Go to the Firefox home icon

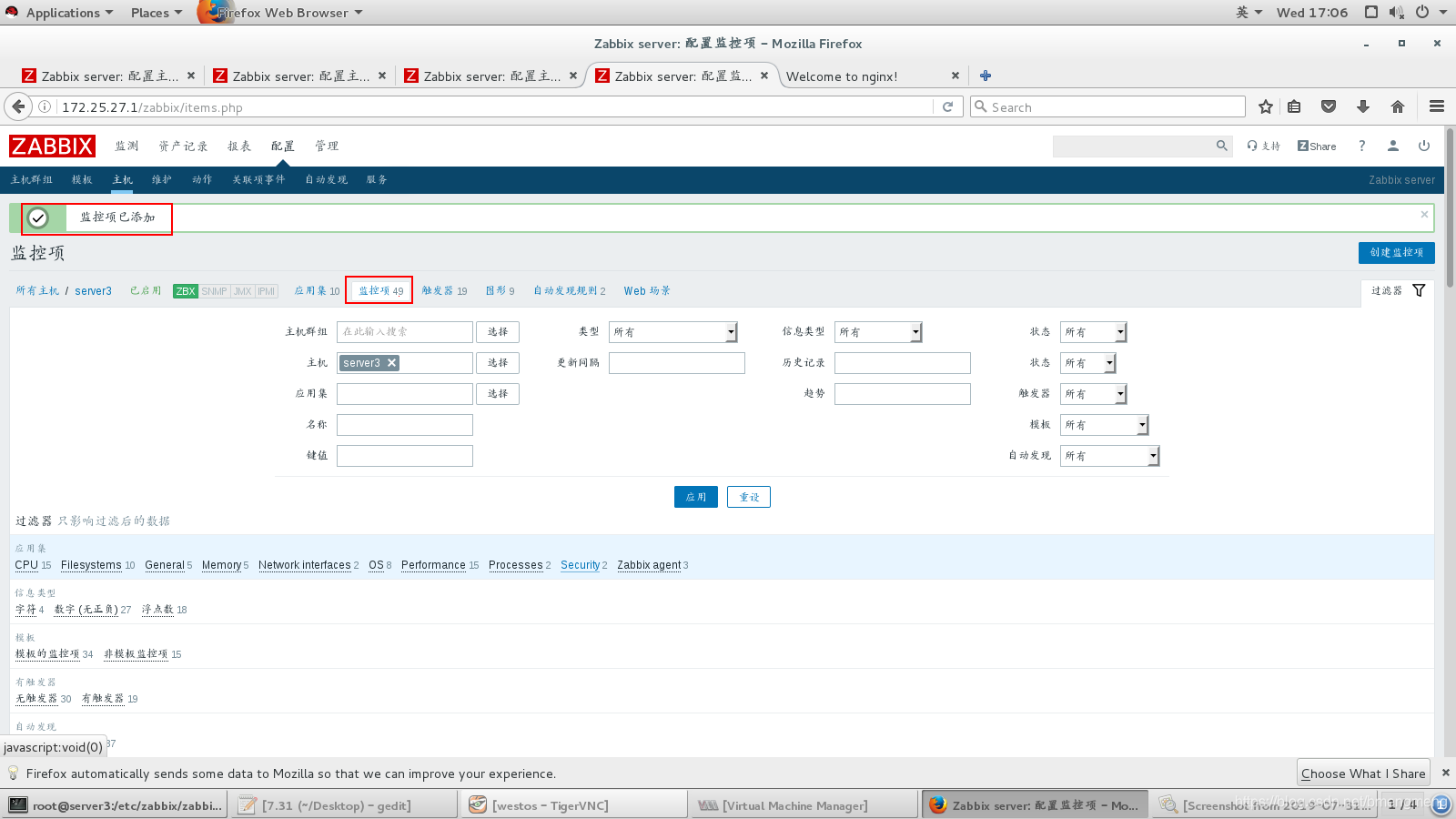pos(1398,106)
